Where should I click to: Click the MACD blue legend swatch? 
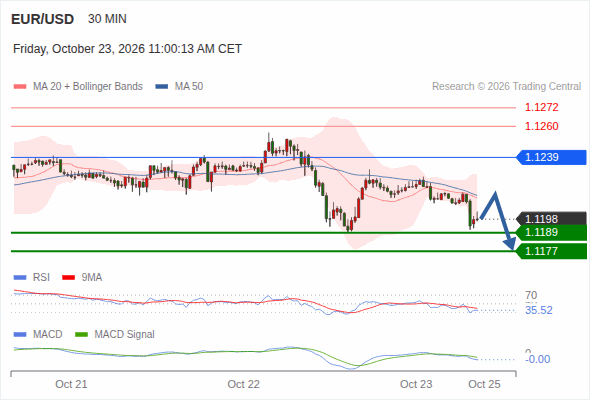click(x=20, y=335)
